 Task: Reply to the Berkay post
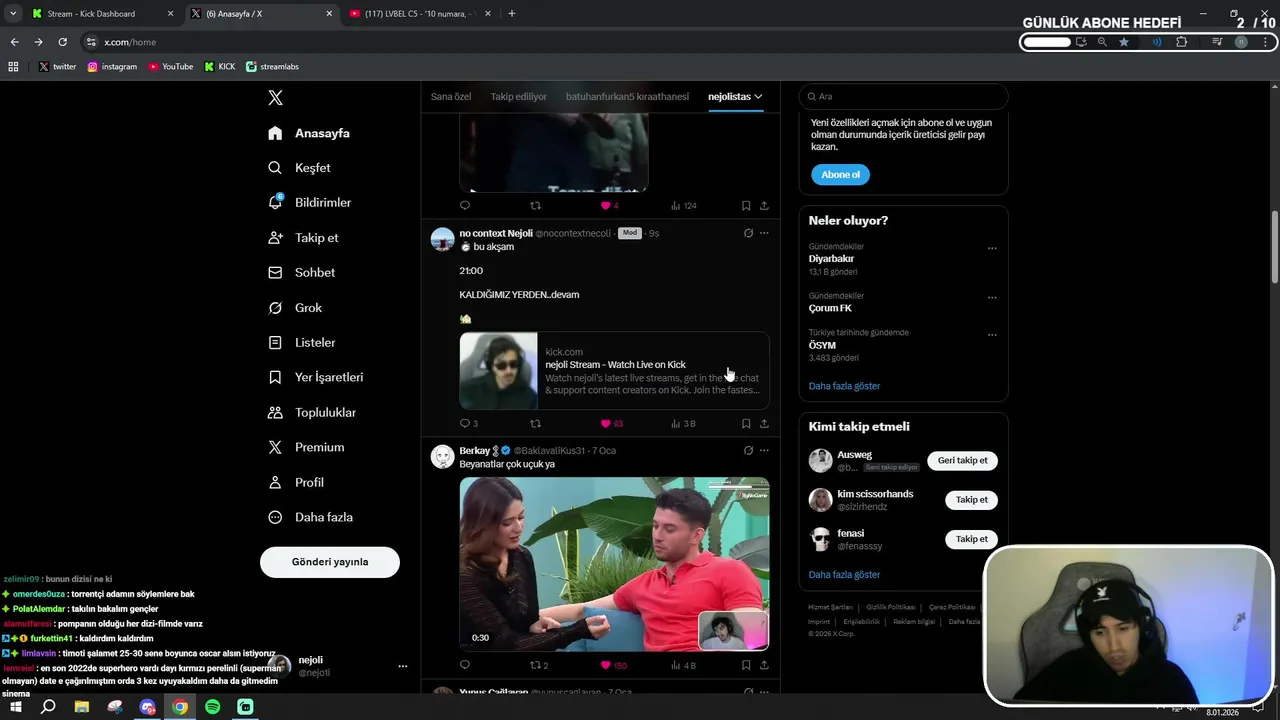tap(465, 665)
